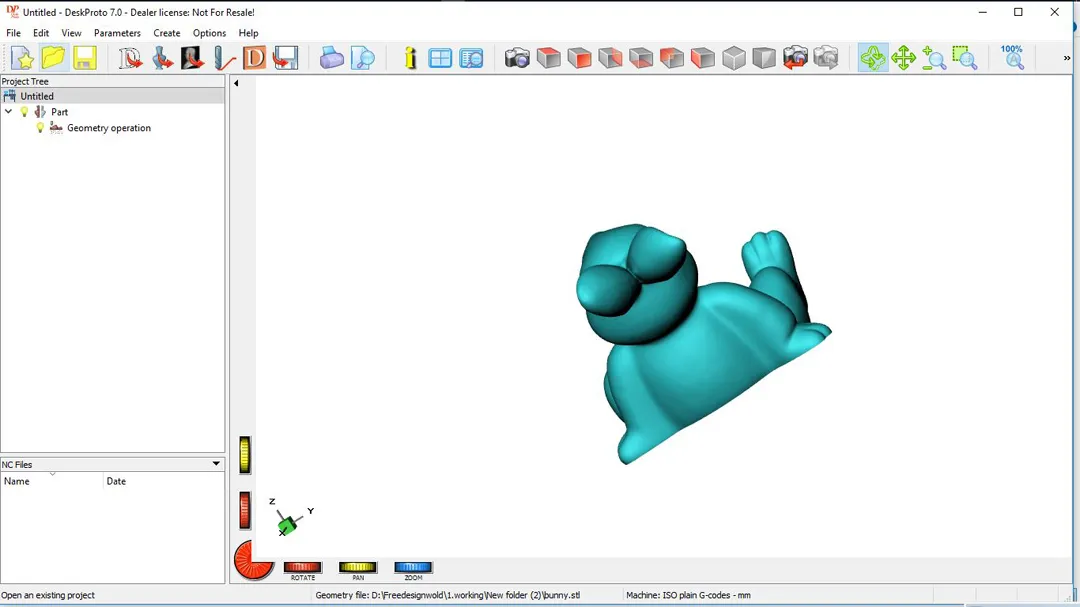
Task: Open Print Preview from the toolbar
Action: pos(363,58)
